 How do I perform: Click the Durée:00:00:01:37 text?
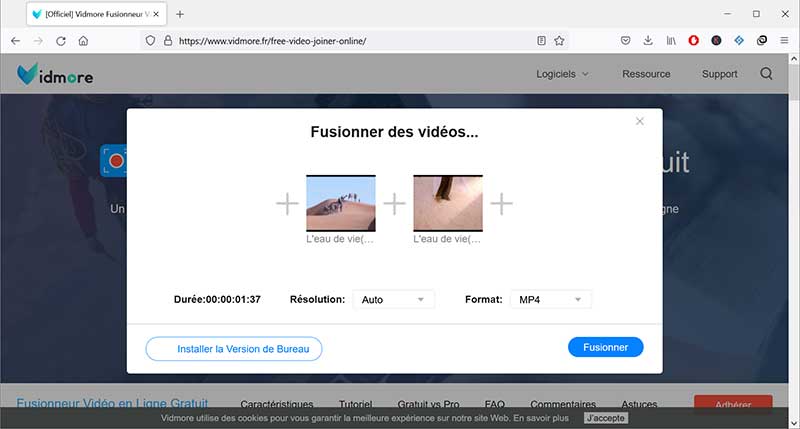[x=217, y=299]
